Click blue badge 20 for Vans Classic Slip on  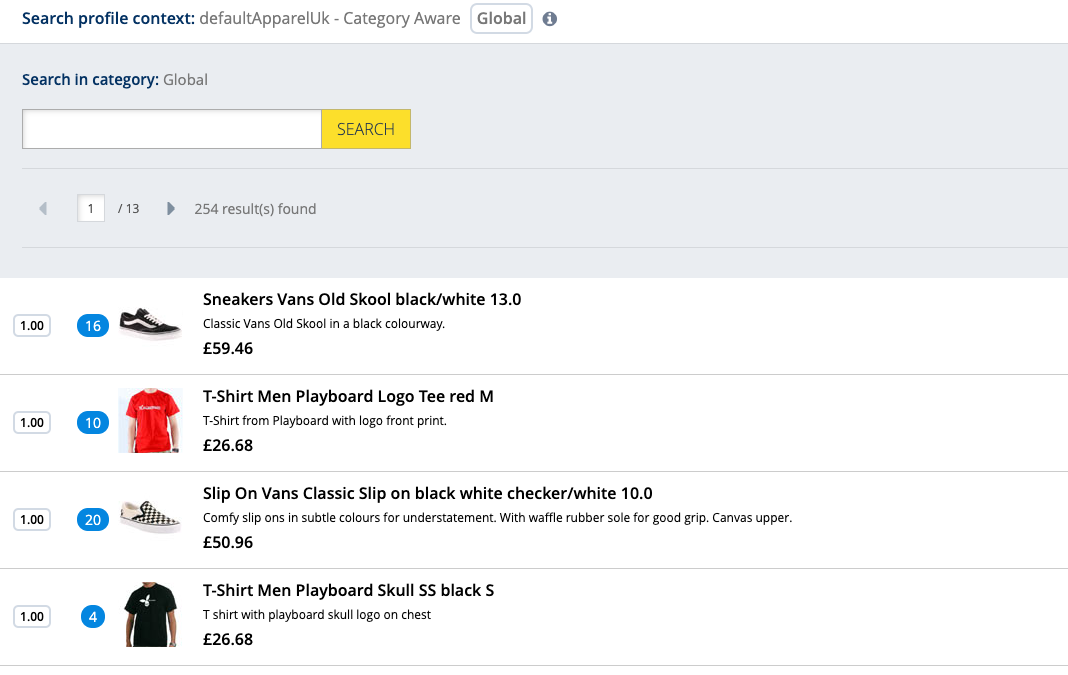(x=93, y=520)
